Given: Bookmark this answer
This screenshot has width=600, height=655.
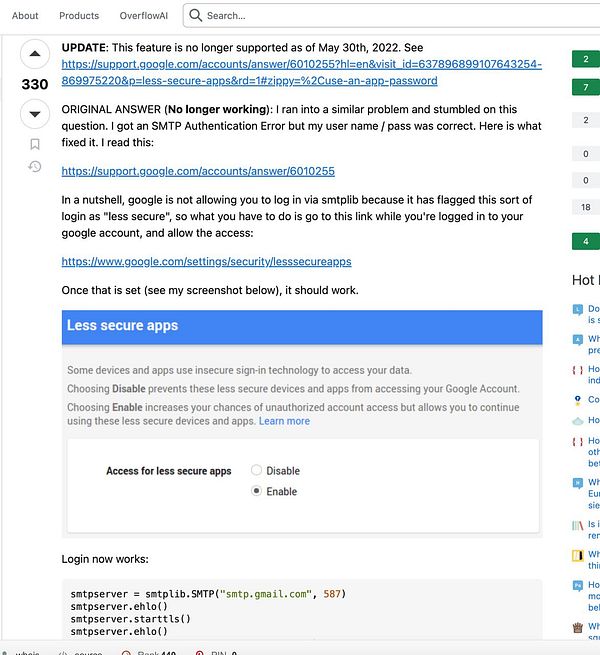Looking at the screenshot, I should click(x=34, y=143).
